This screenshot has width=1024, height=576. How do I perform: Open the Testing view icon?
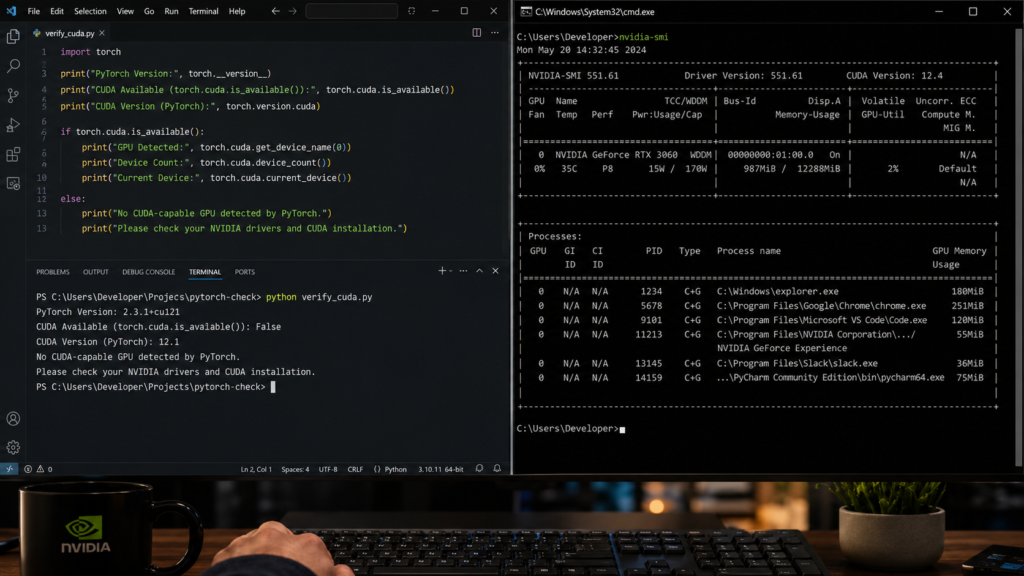[x=13, y=184]
